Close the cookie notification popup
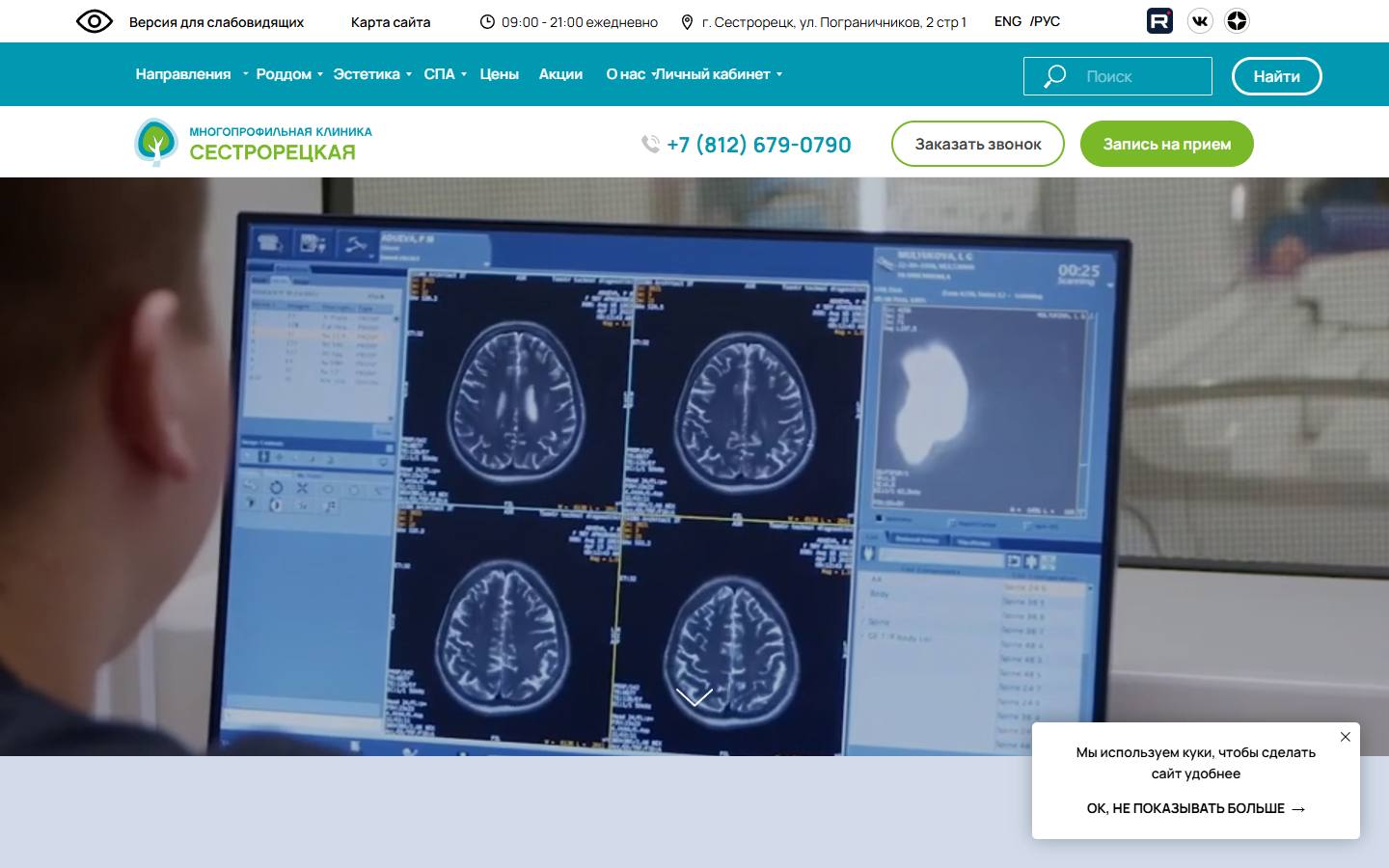The height and width of the screenshot is (868, 1389). [x=1345, y=737]
